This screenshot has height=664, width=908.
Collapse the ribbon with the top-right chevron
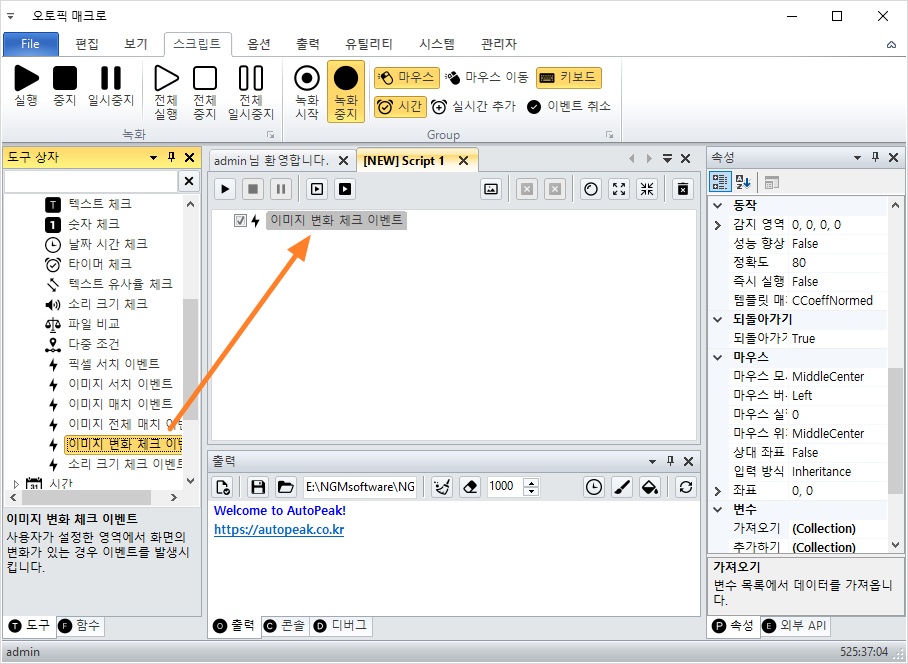pyautogui.click(x=891, y=45)
